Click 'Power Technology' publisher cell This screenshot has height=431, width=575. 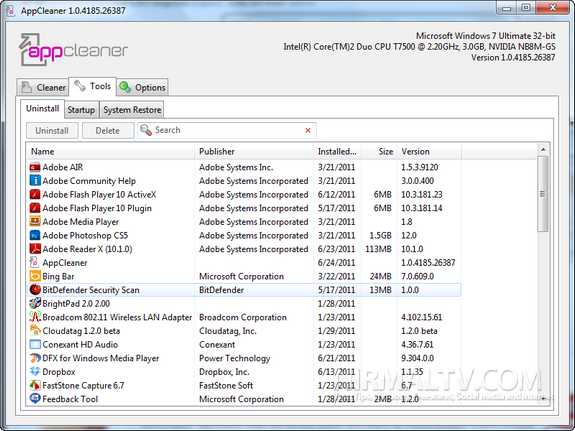[x=235, y=358]
